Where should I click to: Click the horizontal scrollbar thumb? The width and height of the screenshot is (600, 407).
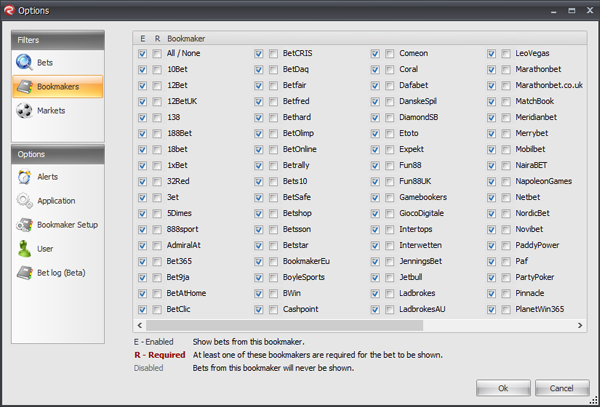285,325
